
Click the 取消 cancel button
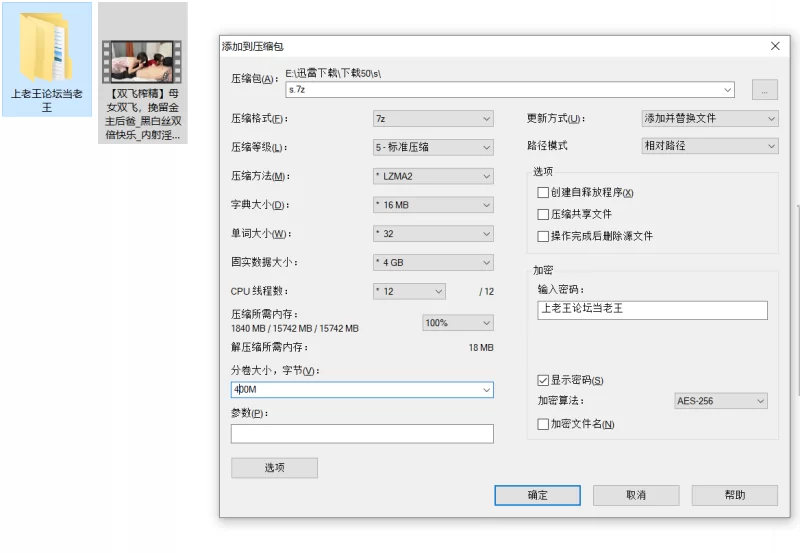coord(636,495)
